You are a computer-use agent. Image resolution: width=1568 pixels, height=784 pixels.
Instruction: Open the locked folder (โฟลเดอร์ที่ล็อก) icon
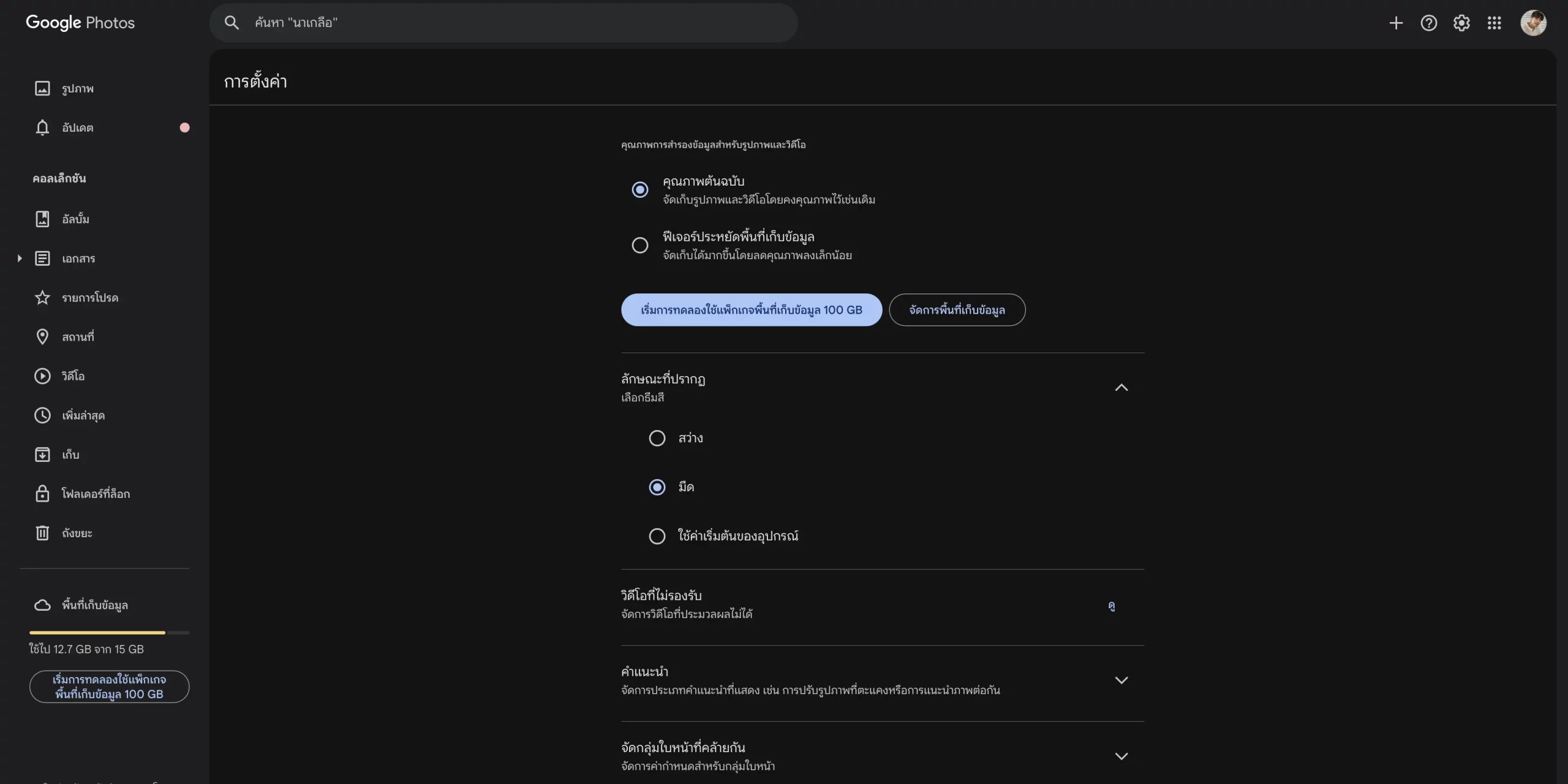coord(42,494)
